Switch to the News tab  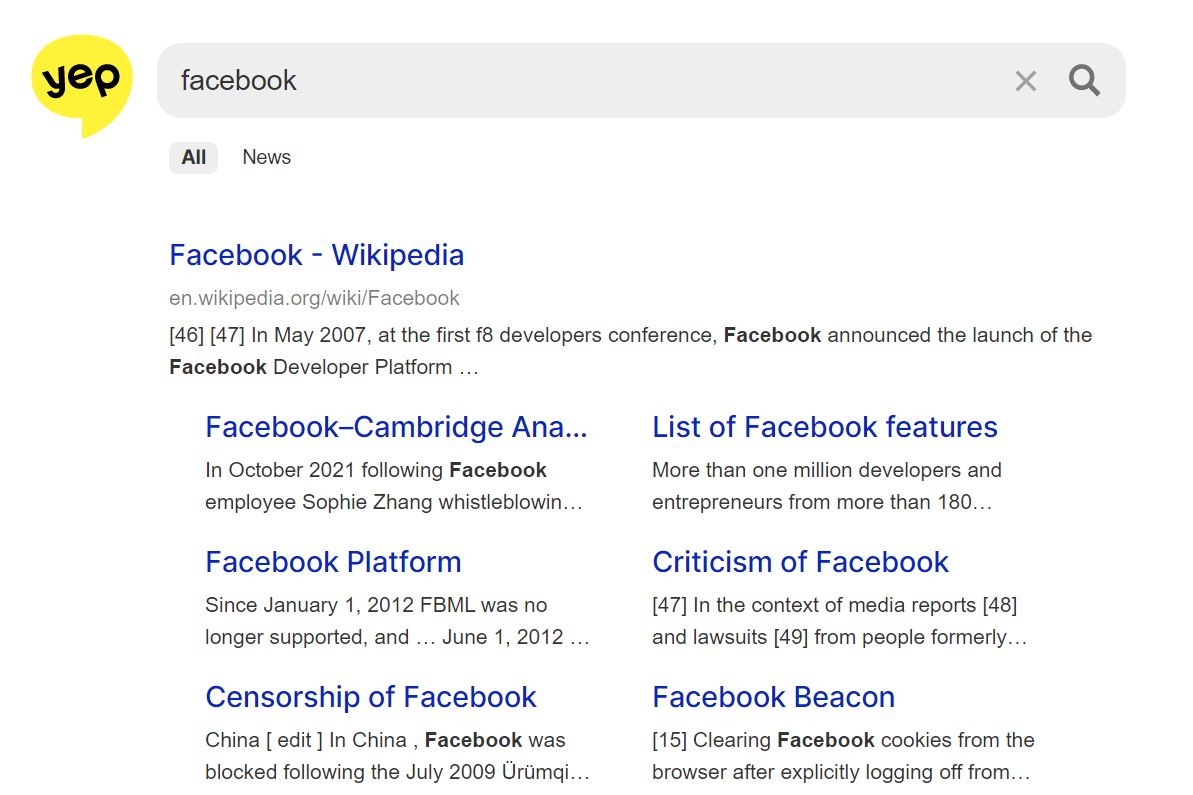coord(266,157)
